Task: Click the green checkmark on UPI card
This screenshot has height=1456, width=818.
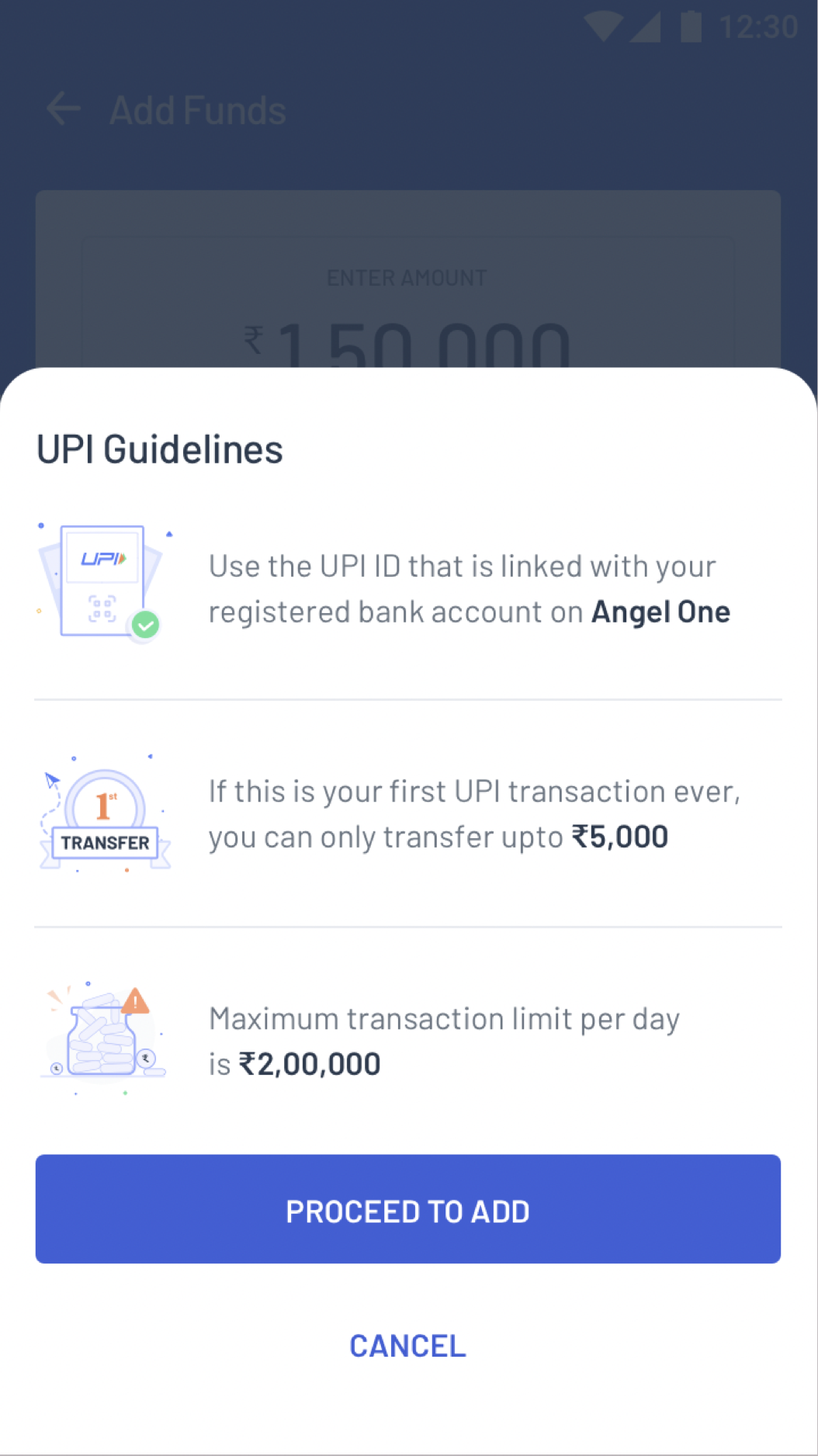Action: pos(145,624)
